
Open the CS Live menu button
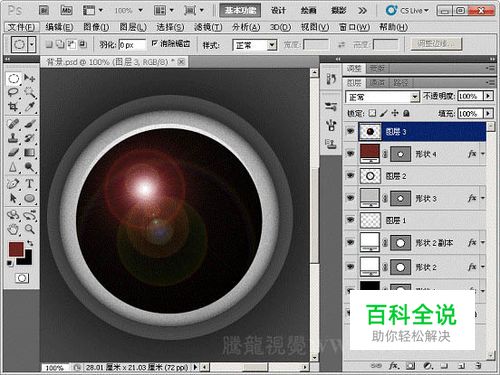coord(407,10)
